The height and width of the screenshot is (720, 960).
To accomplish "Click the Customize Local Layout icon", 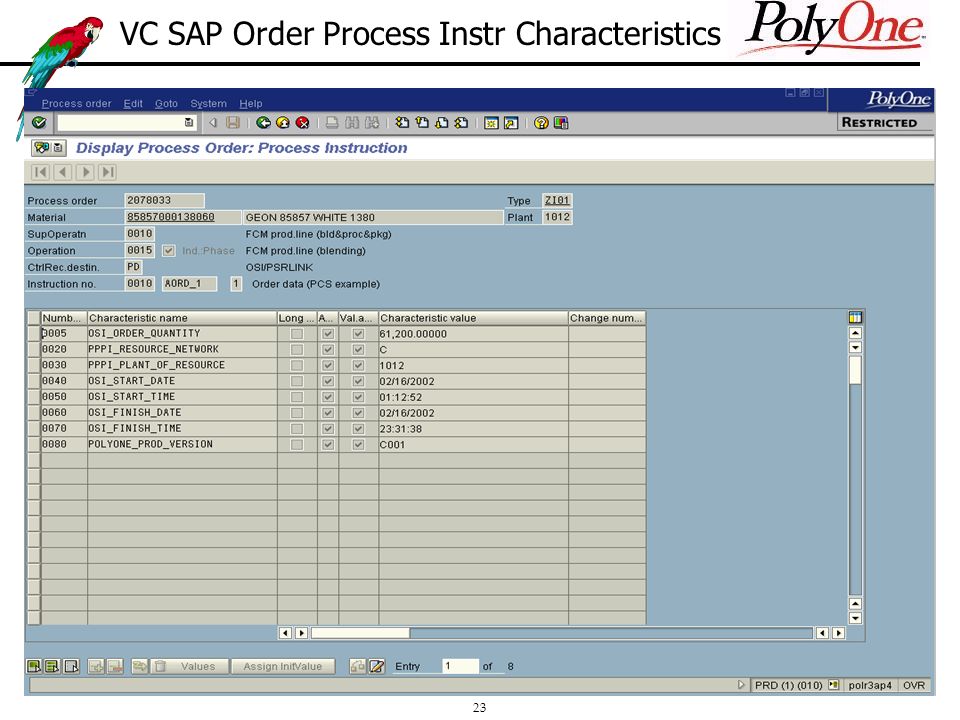I will pyautogui.click(x=561, y=123).
